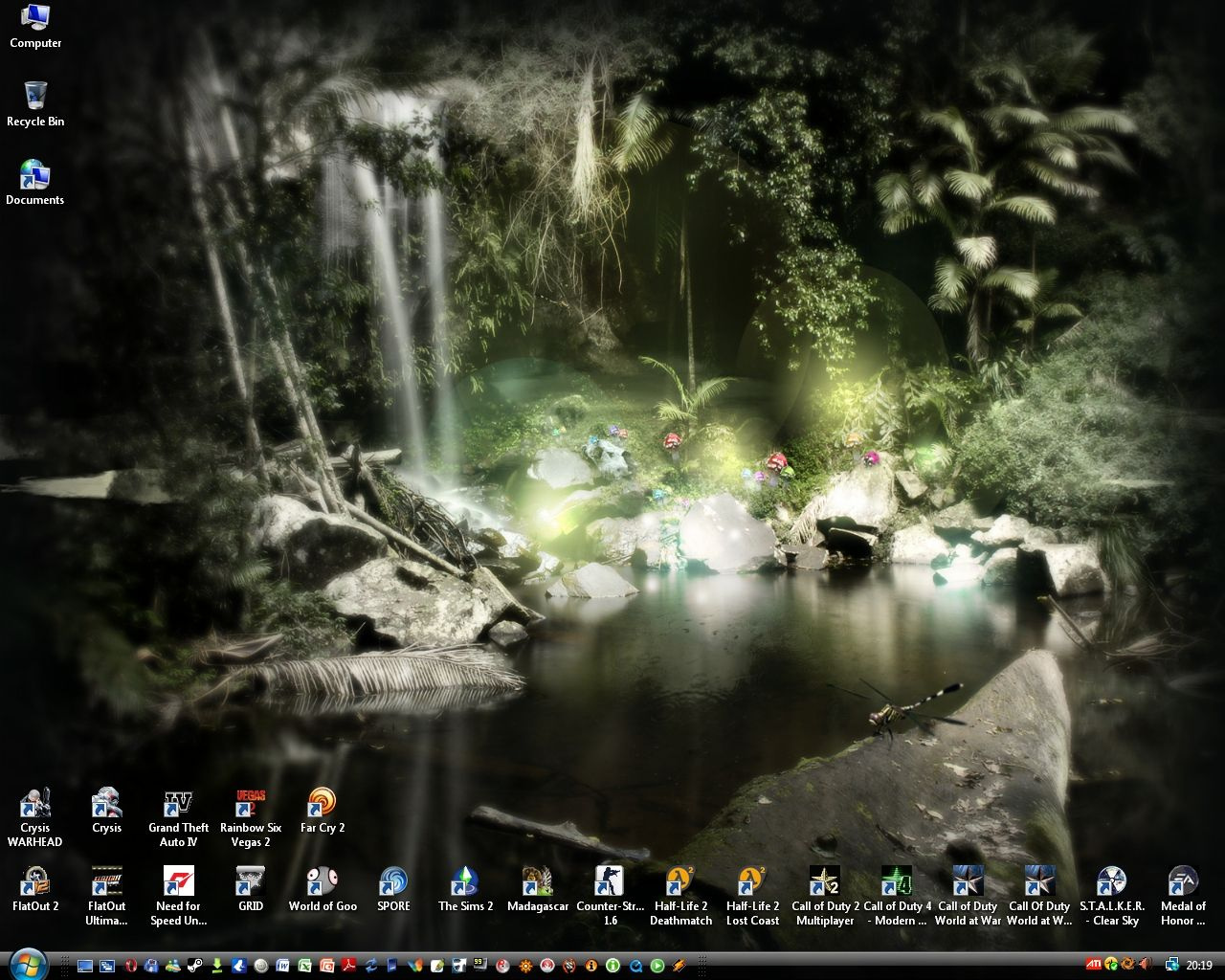The height and width of the screenshot is (980, 1225).
Task: Select the Madagascar game icon
Action: [538, 890]
